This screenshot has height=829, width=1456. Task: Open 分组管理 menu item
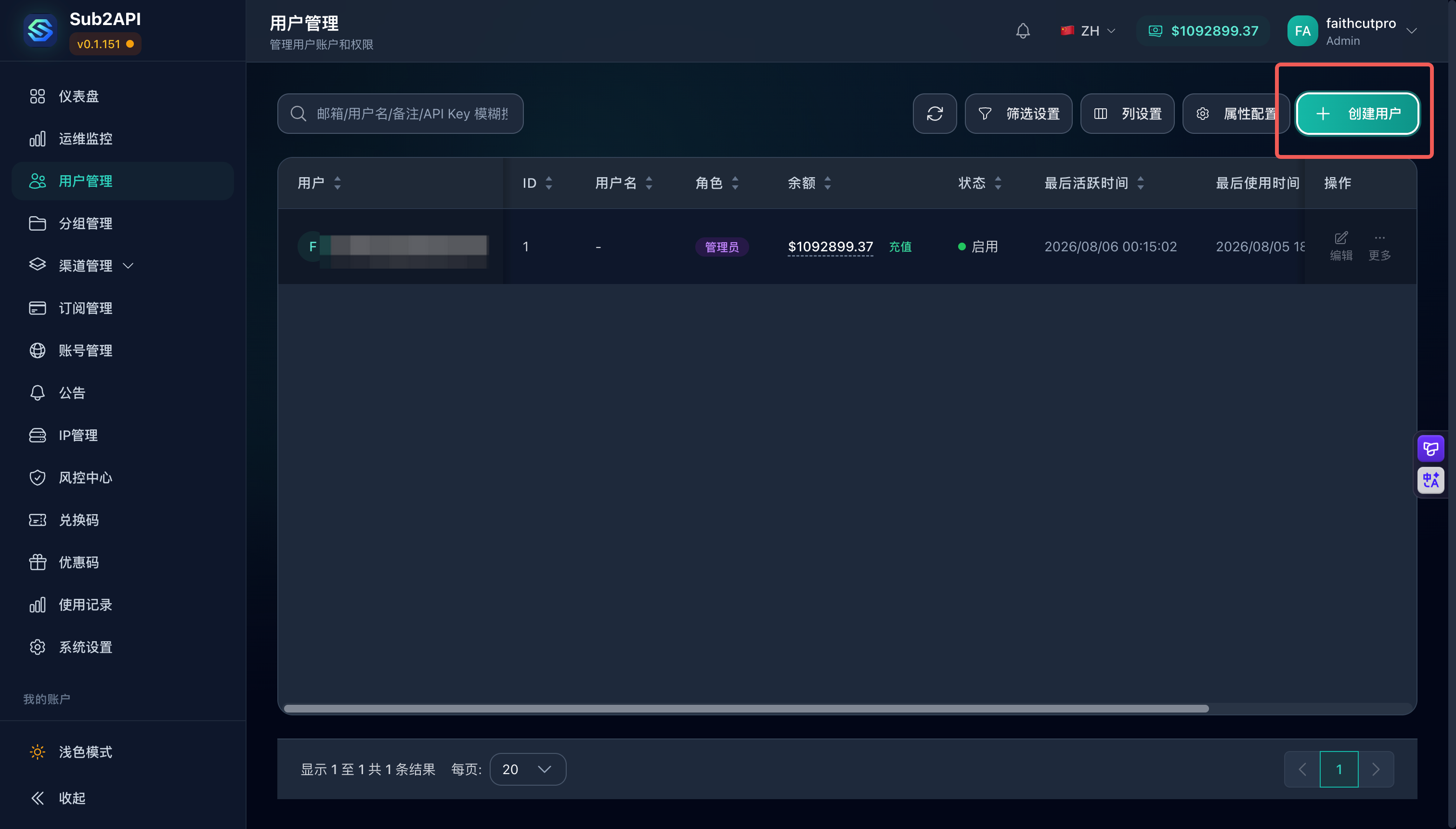pos(122,224)
